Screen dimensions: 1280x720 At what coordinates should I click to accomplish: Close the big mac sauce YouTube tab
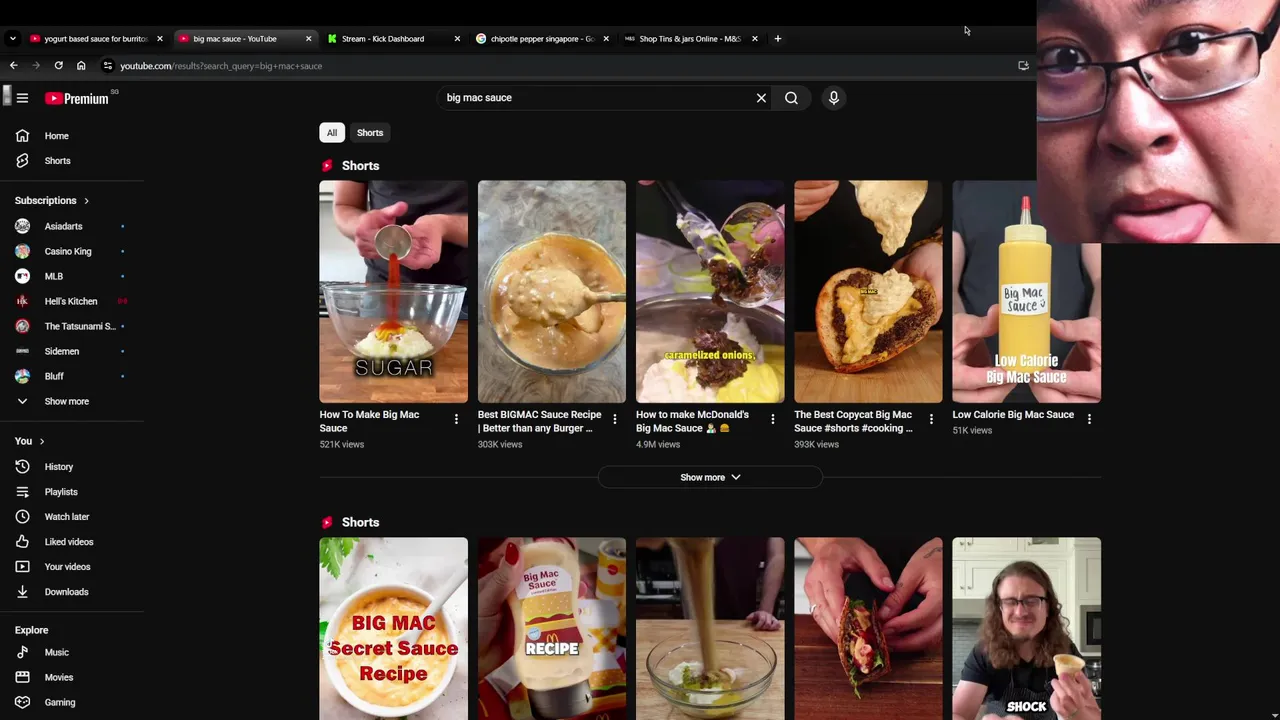pyautogui.click(x=308, y=39)
